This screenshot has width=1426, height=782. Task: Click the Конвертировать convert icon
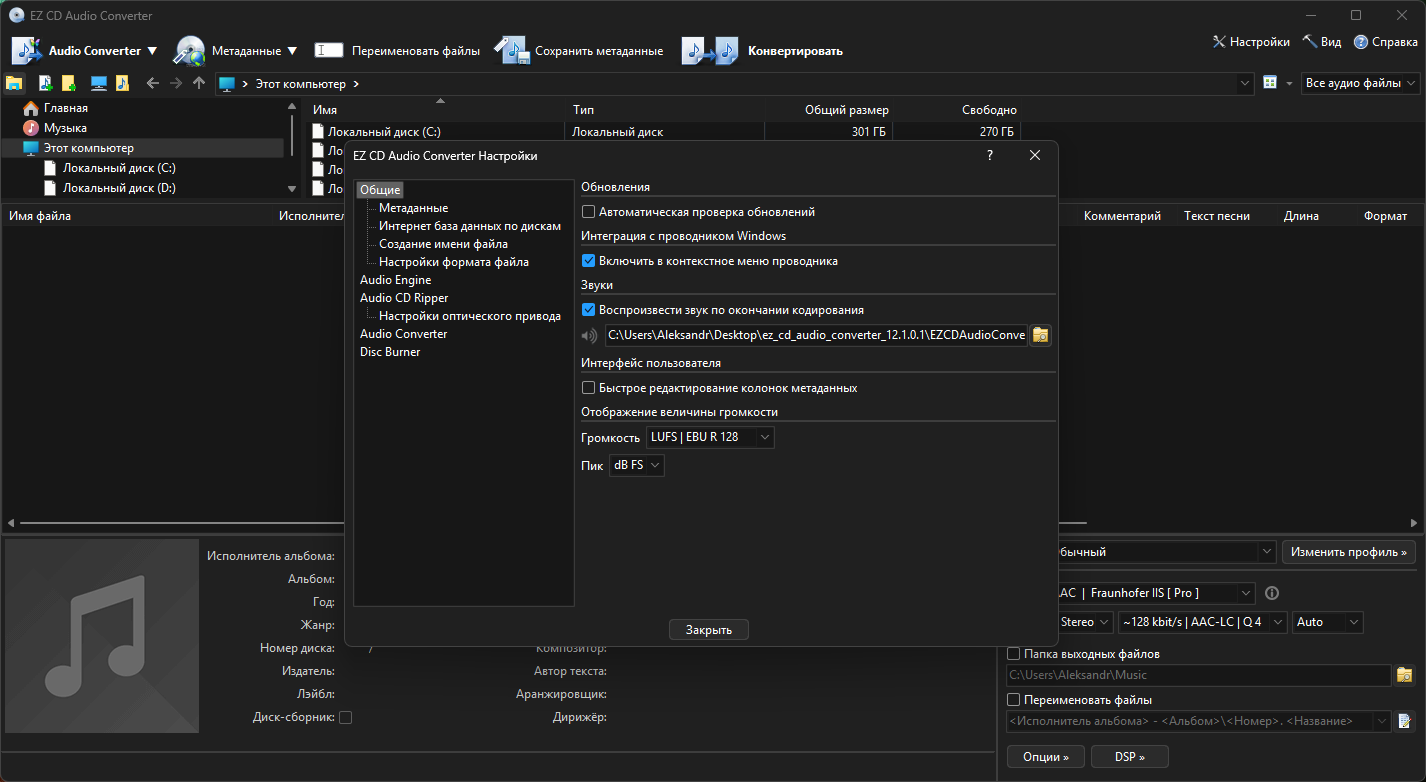710,51
